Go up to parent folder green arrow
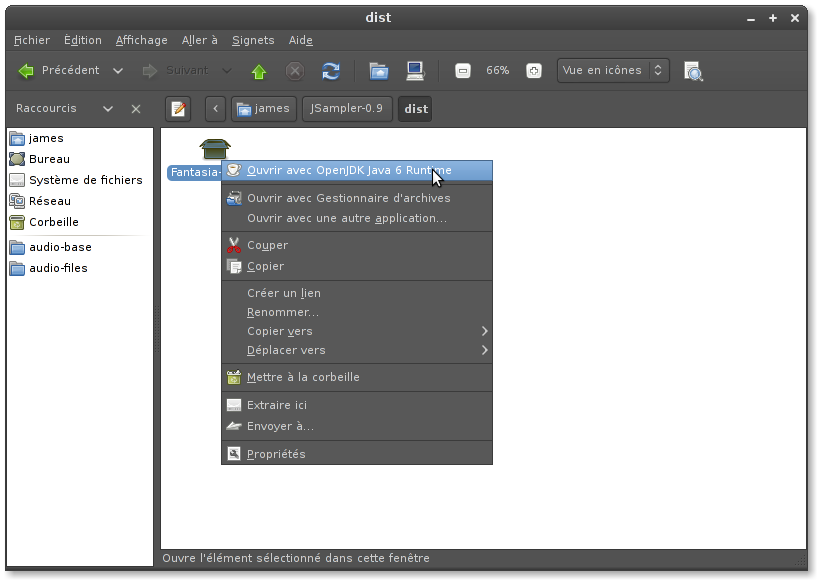 pos(259,71)
